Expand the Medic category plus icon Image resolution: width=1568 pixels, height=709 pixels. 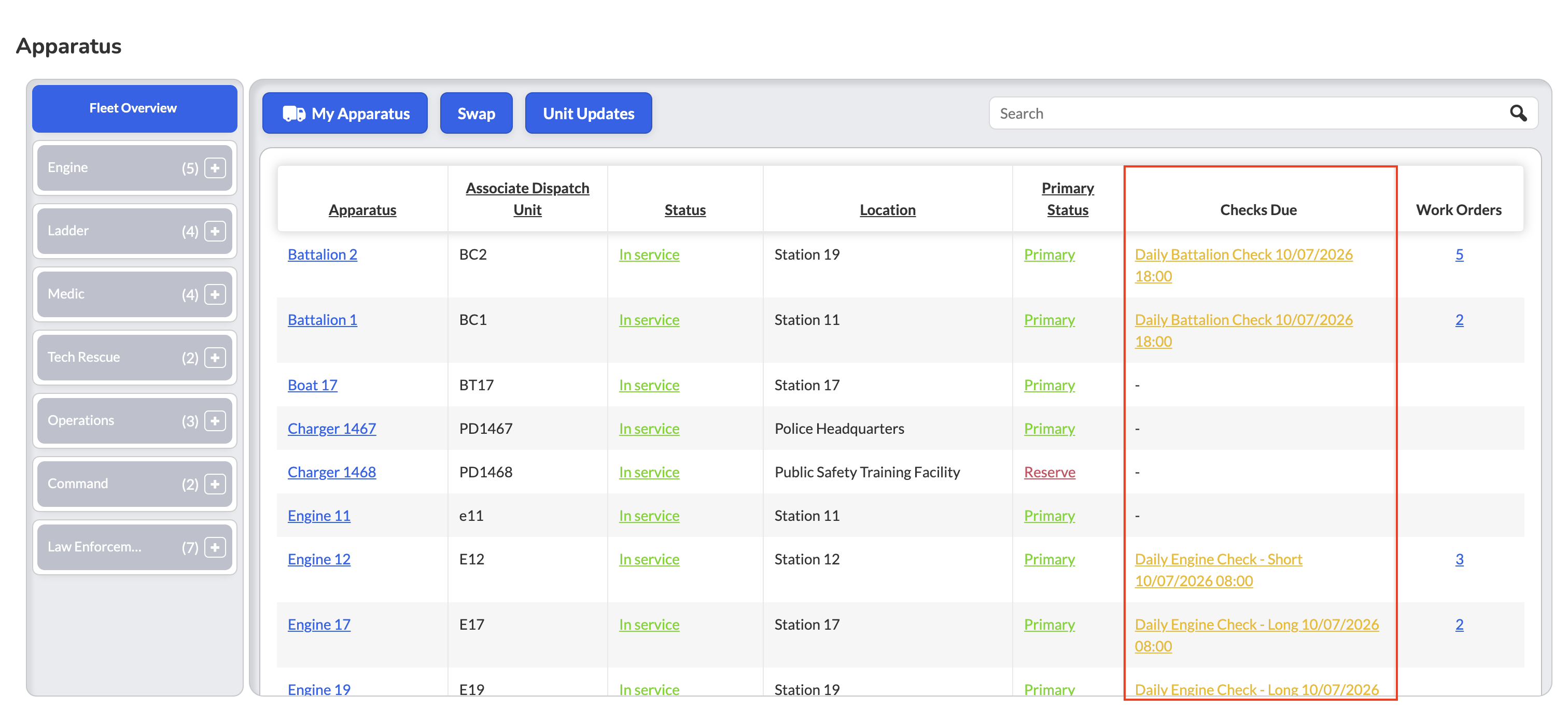coord(215,294)
